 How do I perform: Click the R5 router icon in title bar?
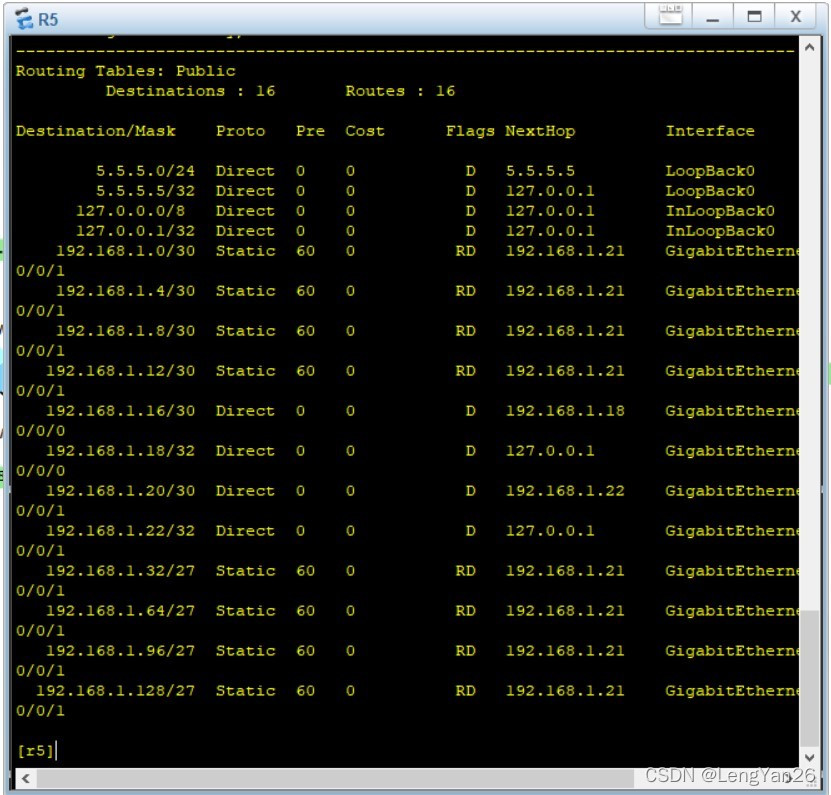coord(24,19)
